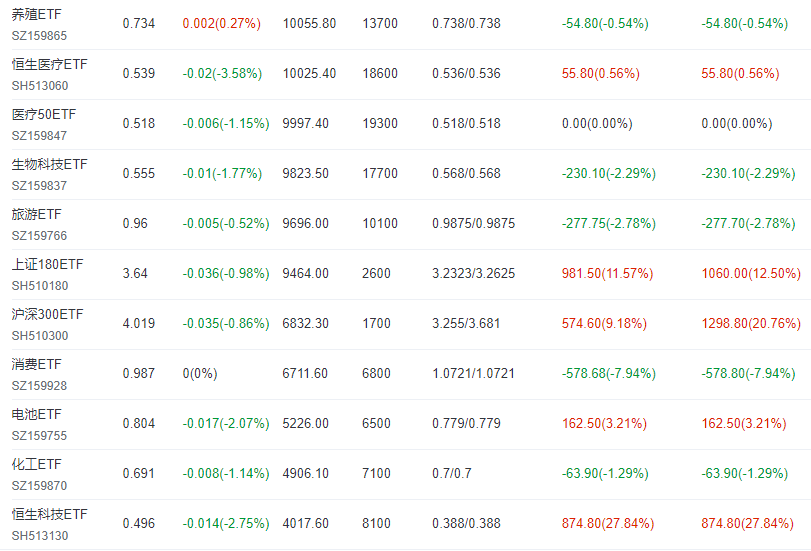
Task: Click the 0(0%) change for 消费ETF
Action: coord(200,374)
